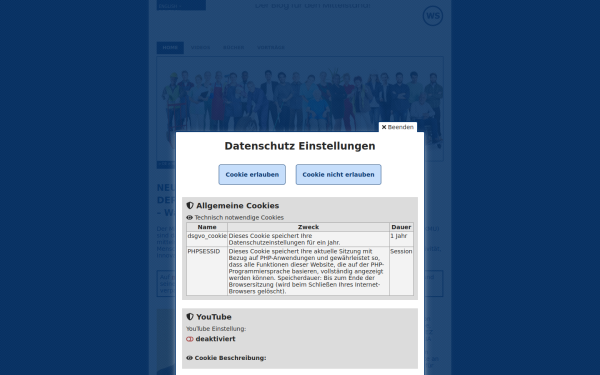Open the HOME tab in background page
600x375 pixels.
coord(170,48)
